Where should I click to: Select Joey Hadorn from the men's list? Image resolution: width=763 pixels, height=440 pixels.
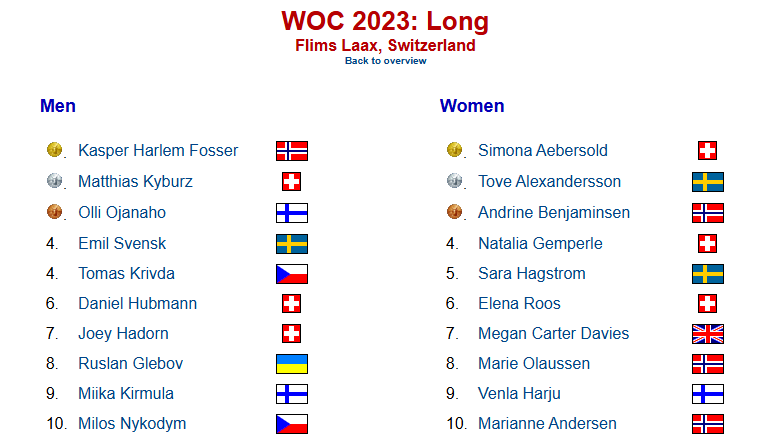124,333
